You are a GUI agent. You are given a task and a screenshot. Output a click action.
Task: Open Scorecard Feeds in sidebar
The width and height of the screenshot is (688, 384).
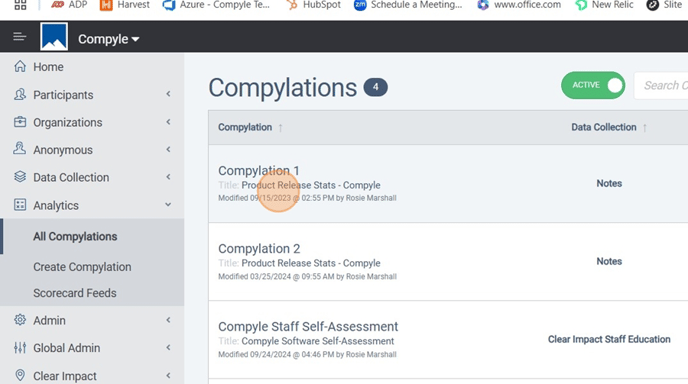[x=75, y=293]
